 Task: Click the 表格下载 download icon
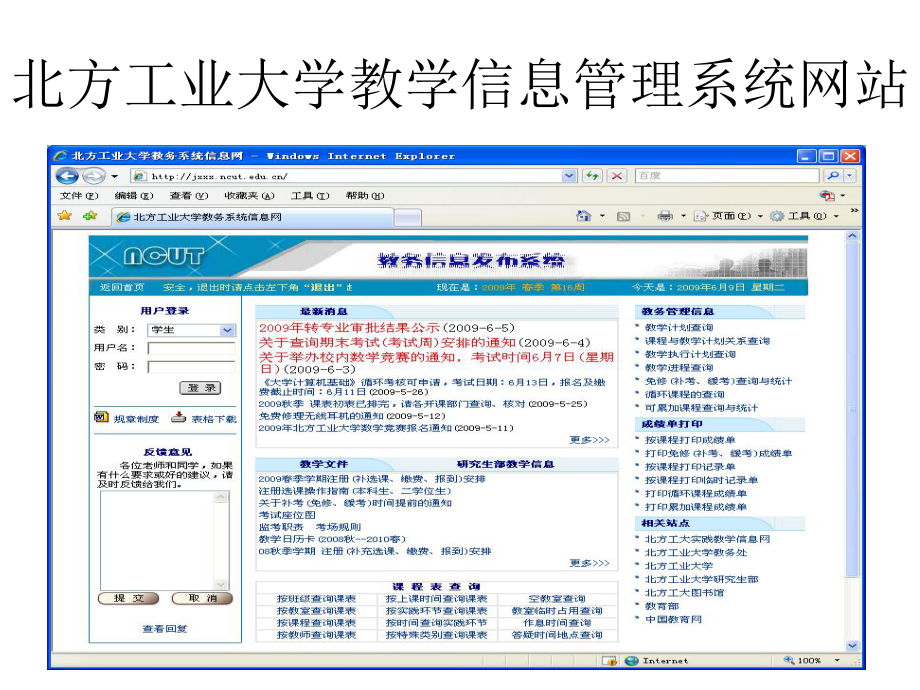(x=179, y=418)
